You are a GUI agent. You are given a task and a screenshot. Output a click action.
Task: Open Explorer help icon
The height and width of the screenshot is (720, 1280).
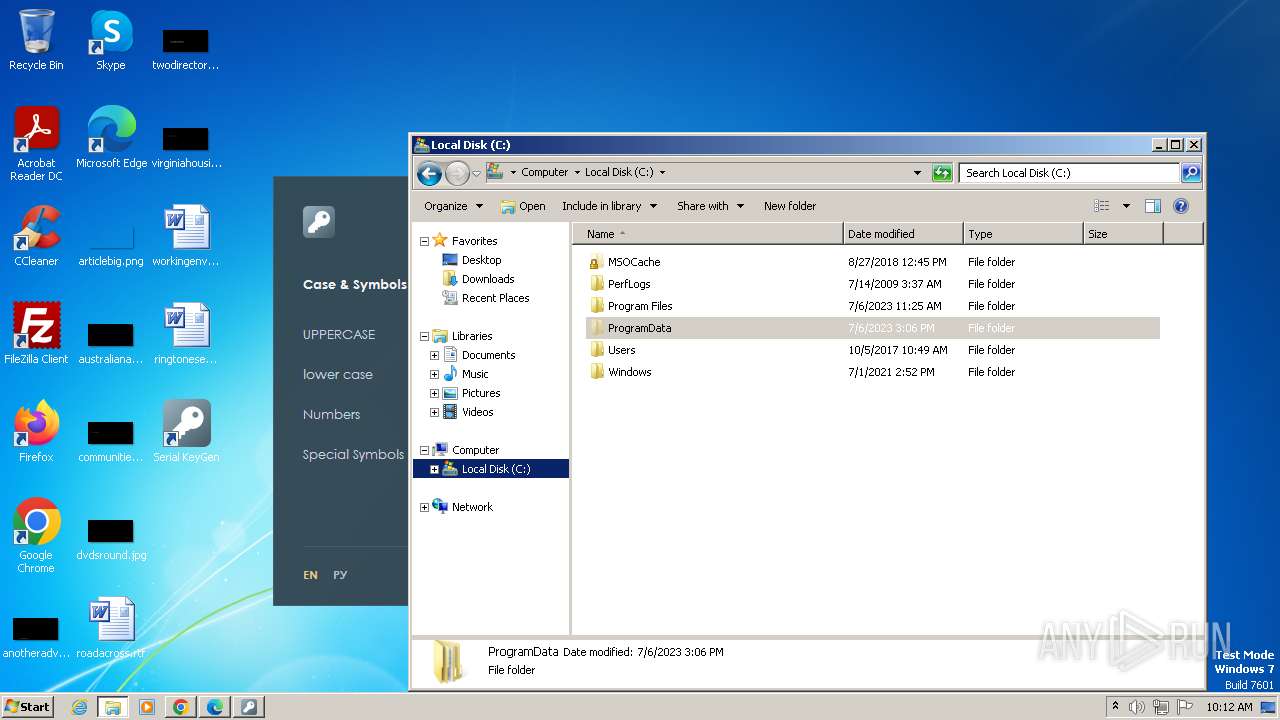pyautogui.click(x=1180, y=206)
